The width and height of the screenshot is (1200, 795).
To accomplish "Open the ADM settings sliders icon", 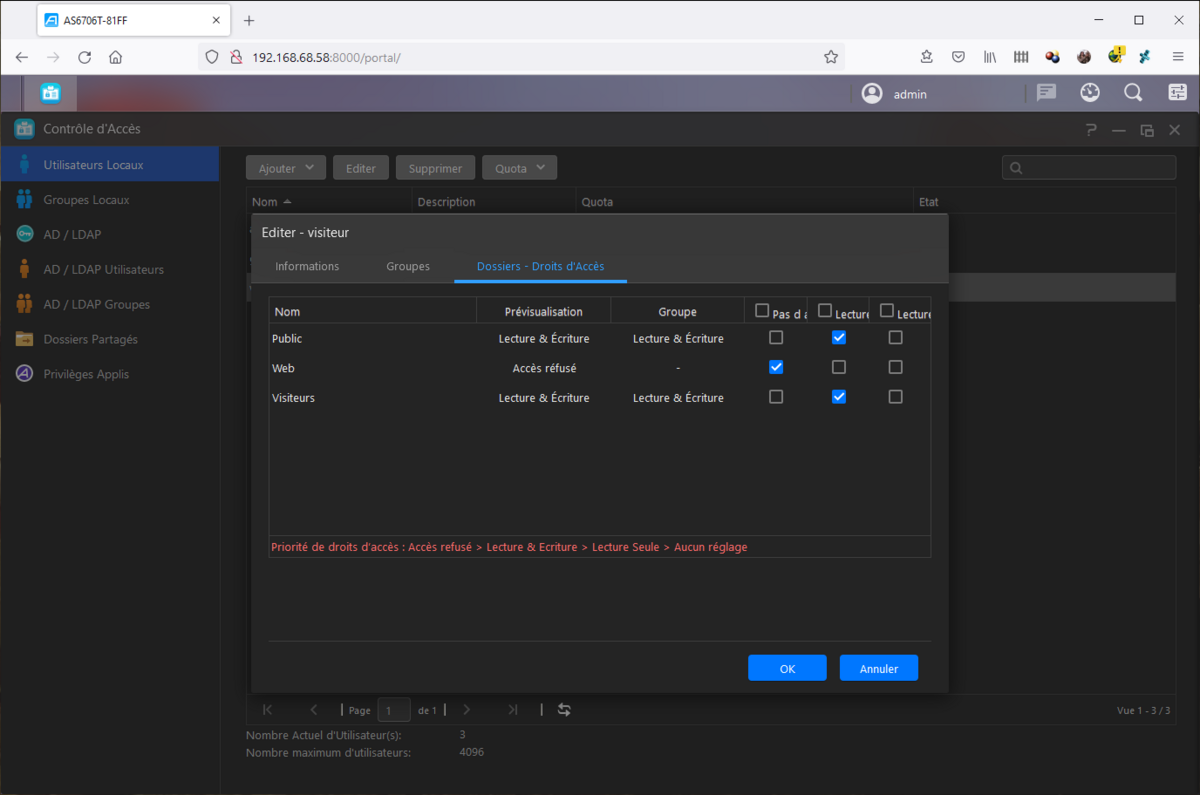I will pos(1177,93).
